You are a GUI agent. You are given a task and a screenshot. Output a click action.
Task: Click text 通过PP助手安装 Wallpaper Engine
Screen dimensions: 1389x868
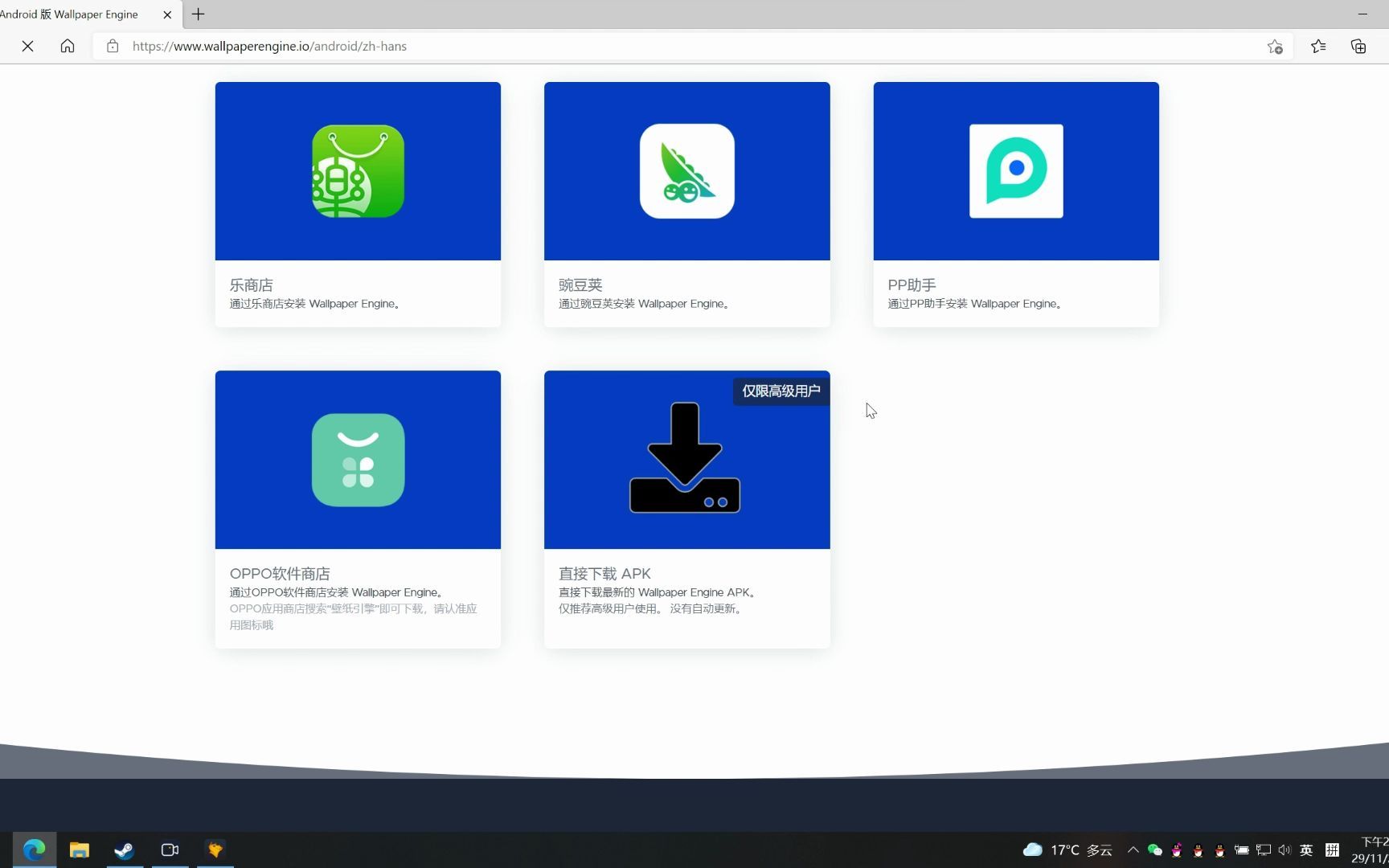(975, 304)
